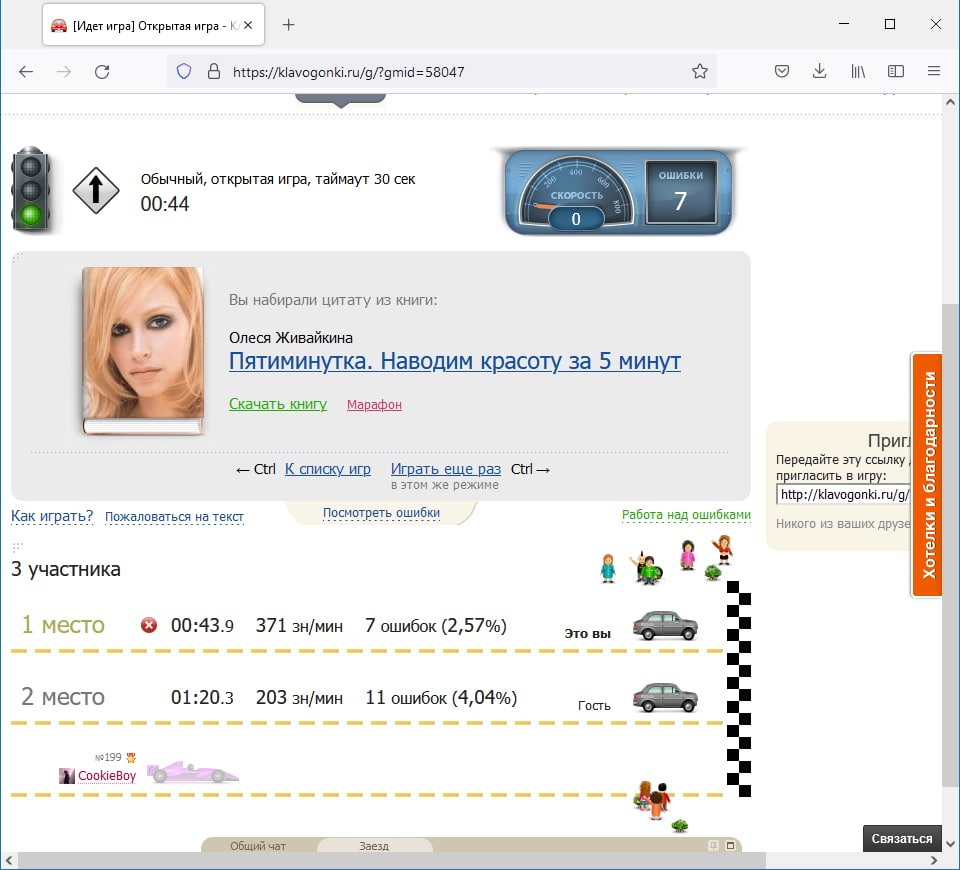Click the diamond up-arrow game mode icon
The width and height of the screenshot is (960, 870).
[96, 190]
